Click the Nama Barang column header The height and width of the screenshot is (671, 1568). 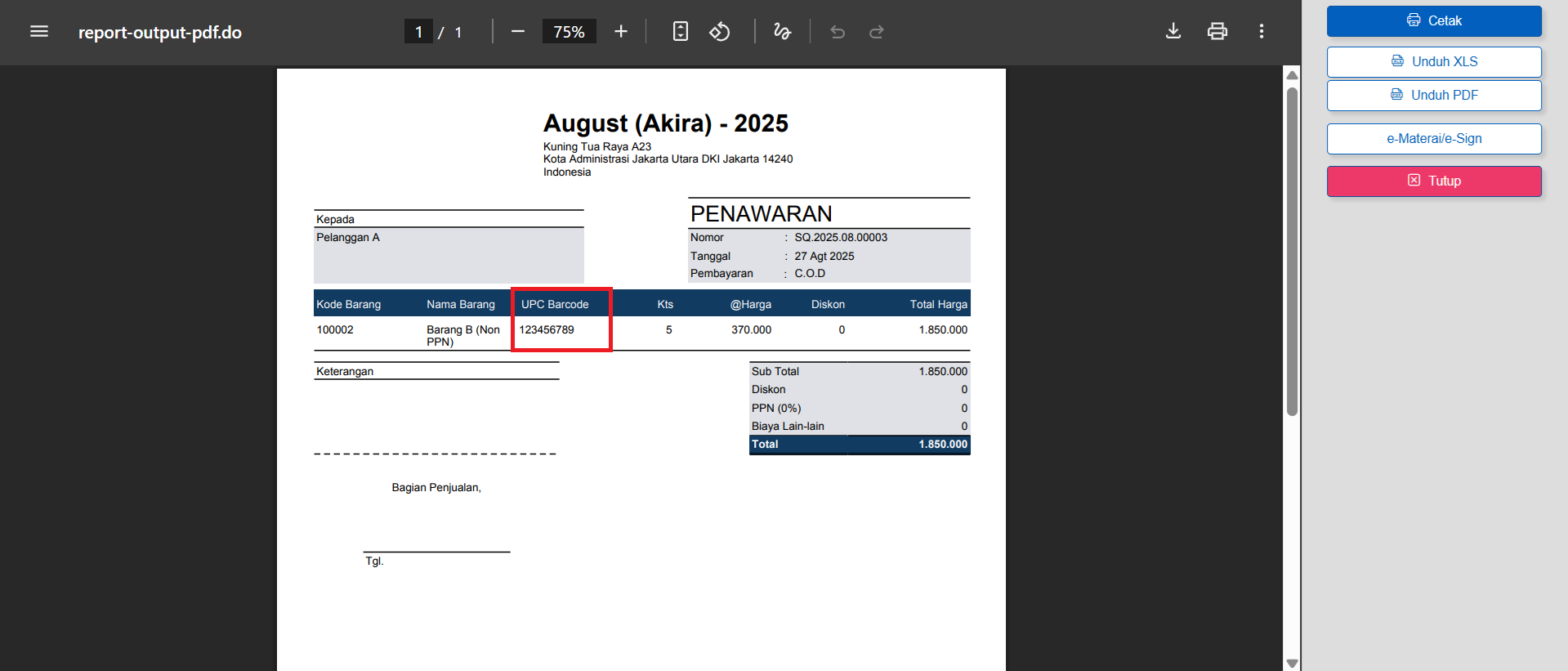pyautogui.click(x=461, y=305)
